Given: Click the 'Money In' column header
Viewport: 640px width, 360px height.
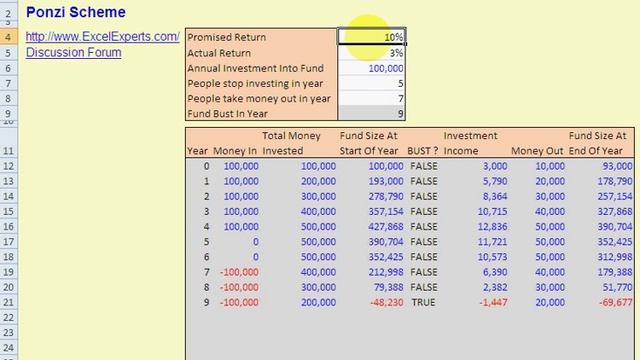Looking at the screenshot, I should click(235, 151).
